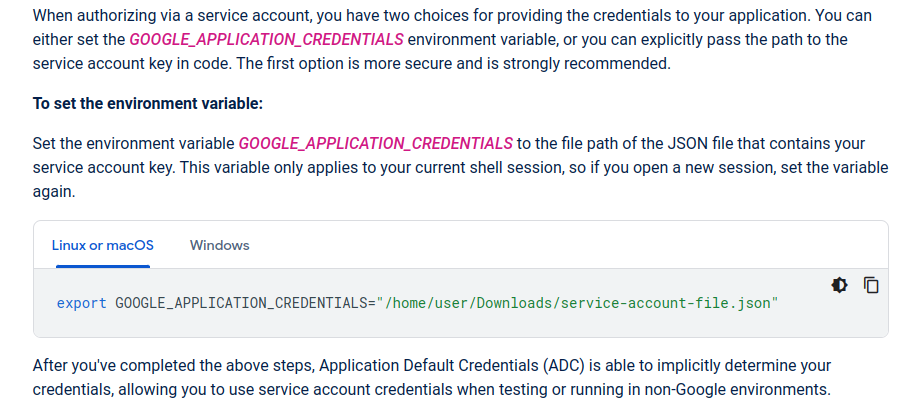Copy the code sample to clipboard
Viewport: 920px width, 405px height.
(871, 285)
